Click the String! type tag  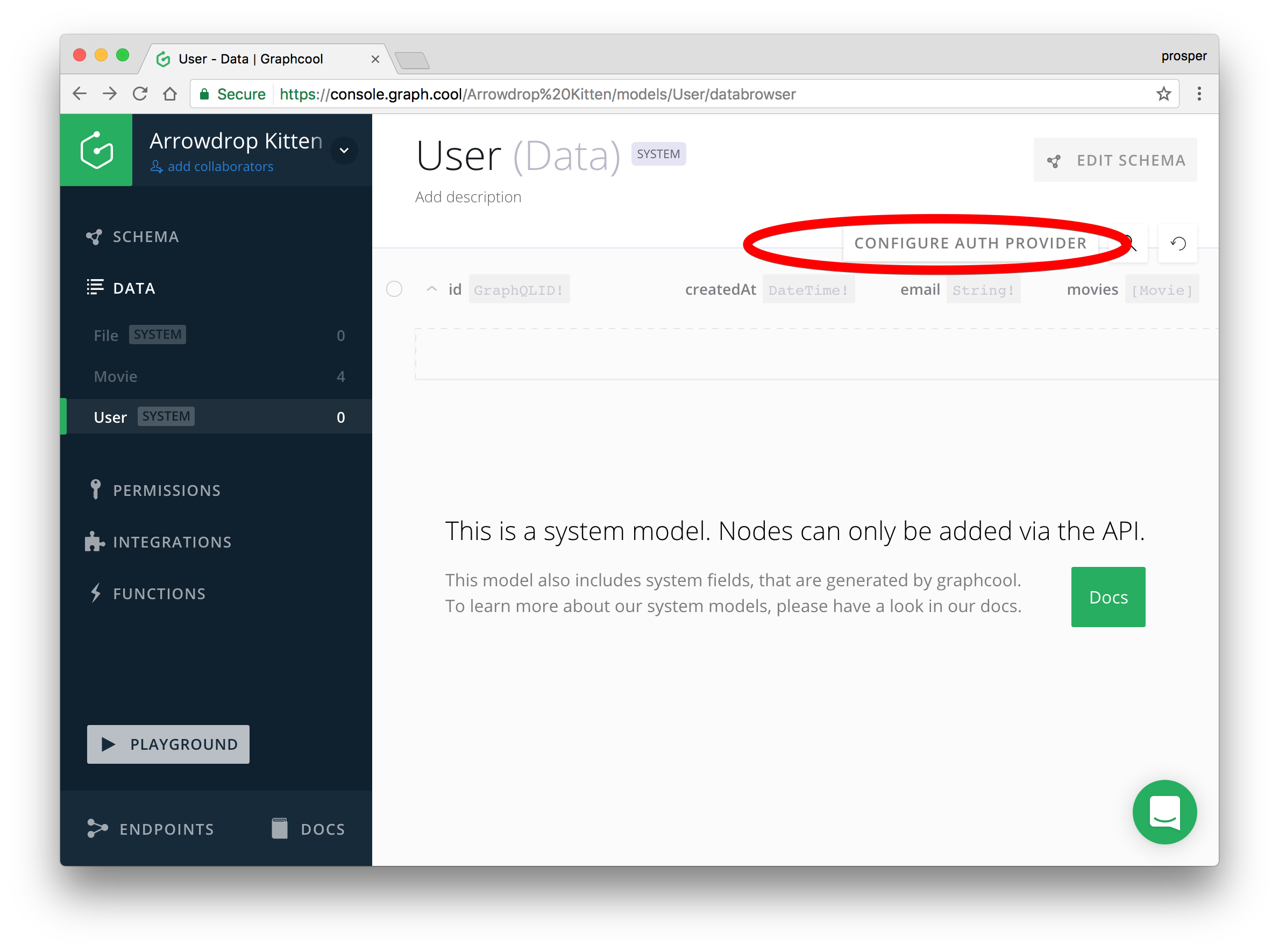(x=983, y=289)
